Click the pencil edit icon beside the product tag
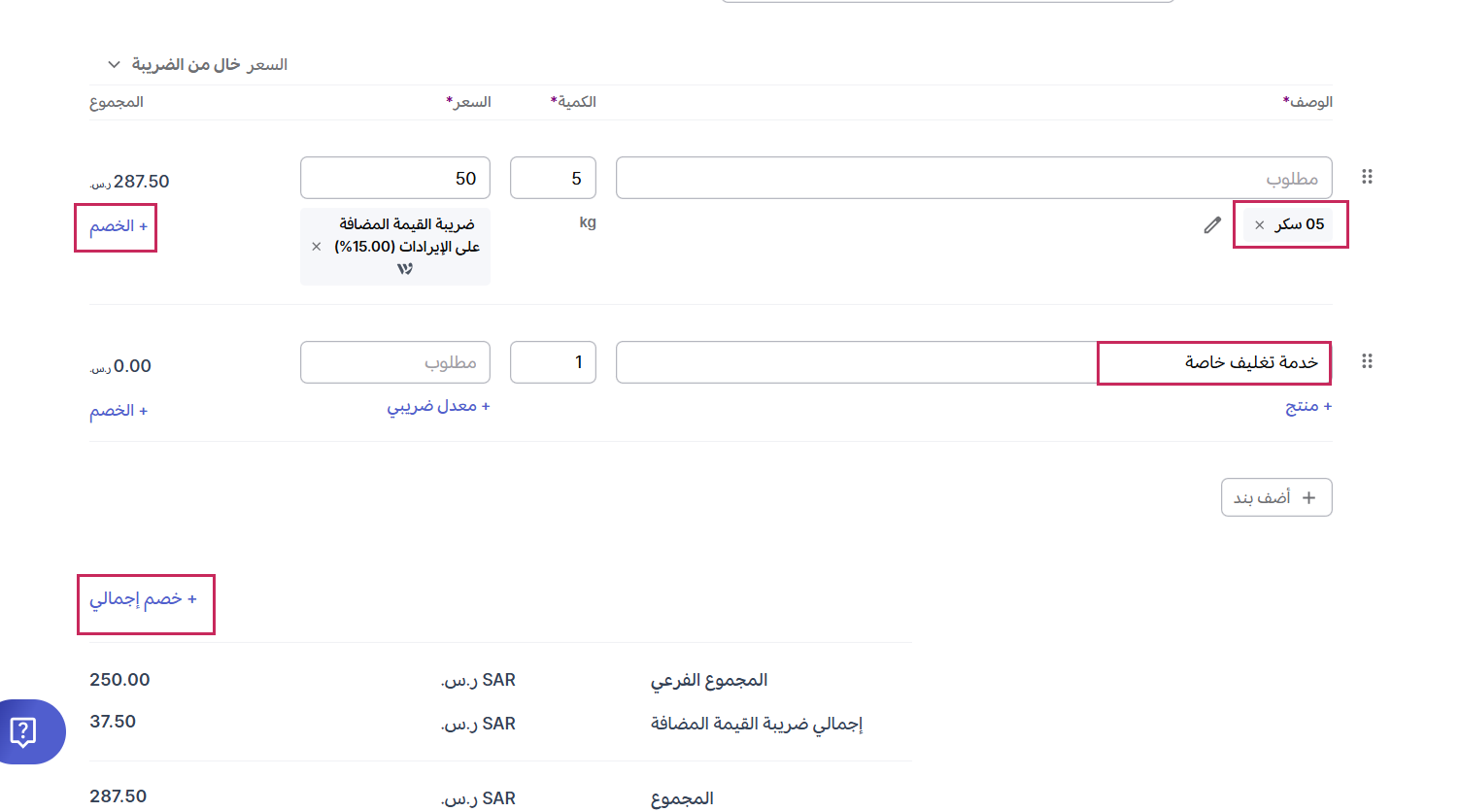 (x=1211, y=225)
